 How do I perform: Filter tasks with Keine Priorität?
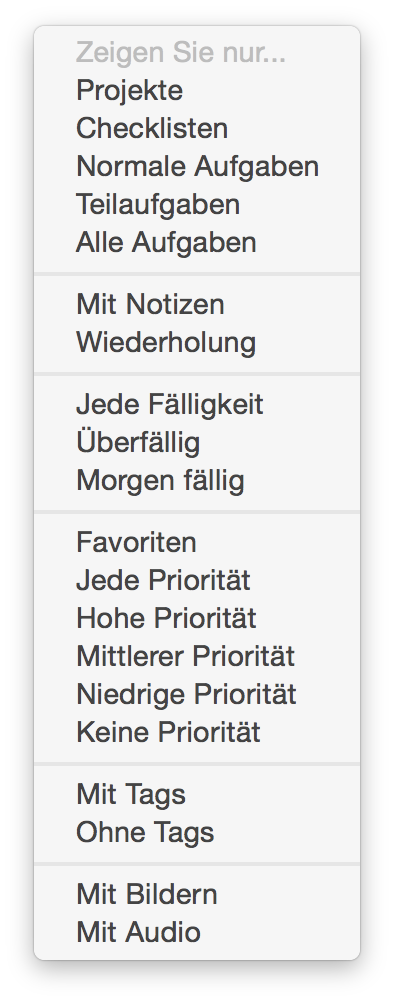click(197, 732)
